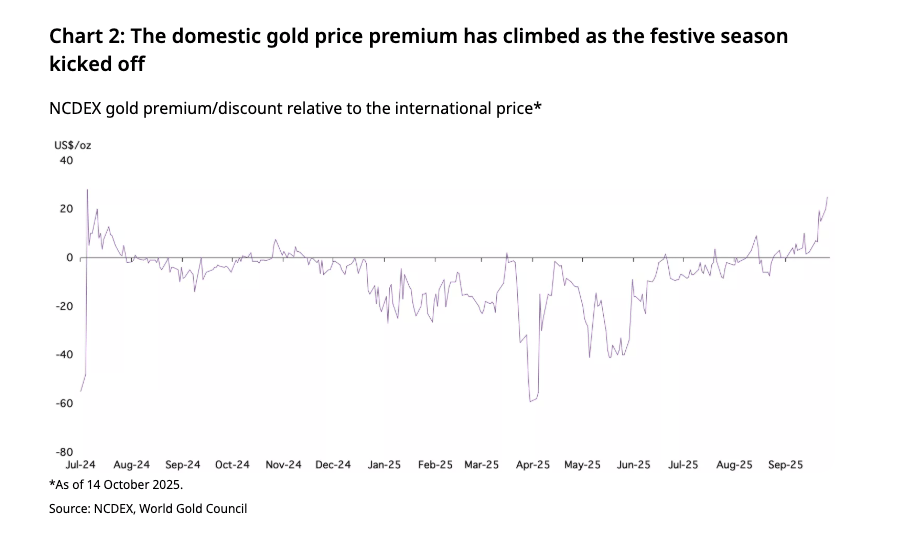
Task: Click the -60 y-axis tick label
Action: pos(64,403)
